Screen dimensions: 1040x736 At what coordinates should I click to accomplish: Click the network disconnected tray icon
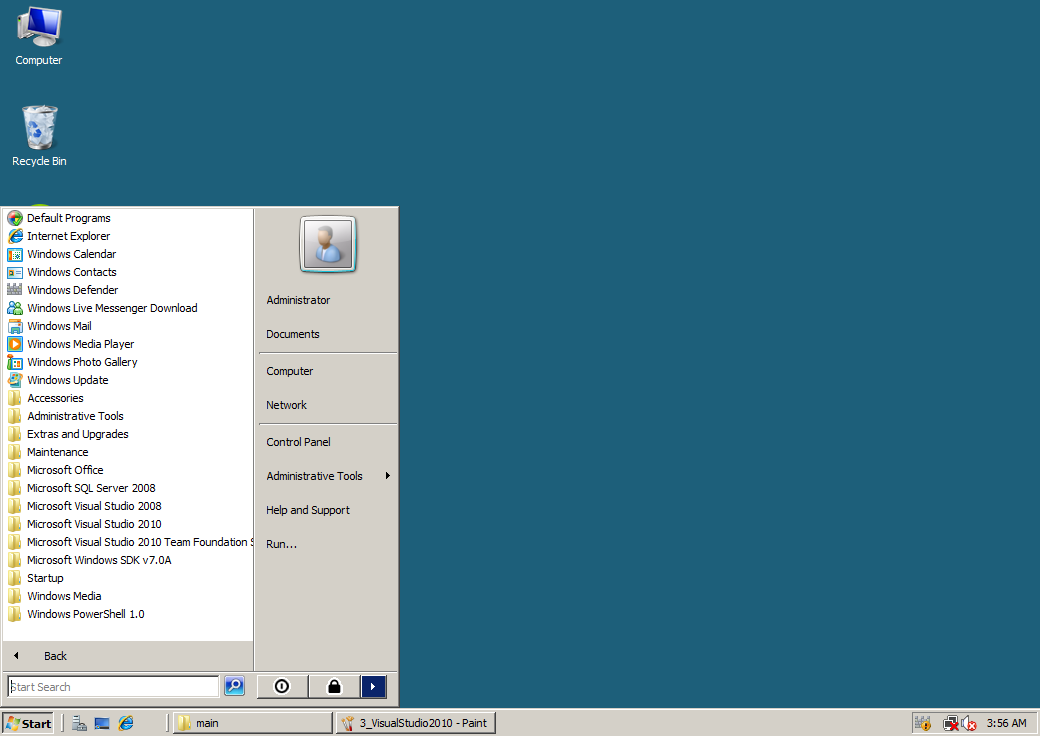(951, 723)
